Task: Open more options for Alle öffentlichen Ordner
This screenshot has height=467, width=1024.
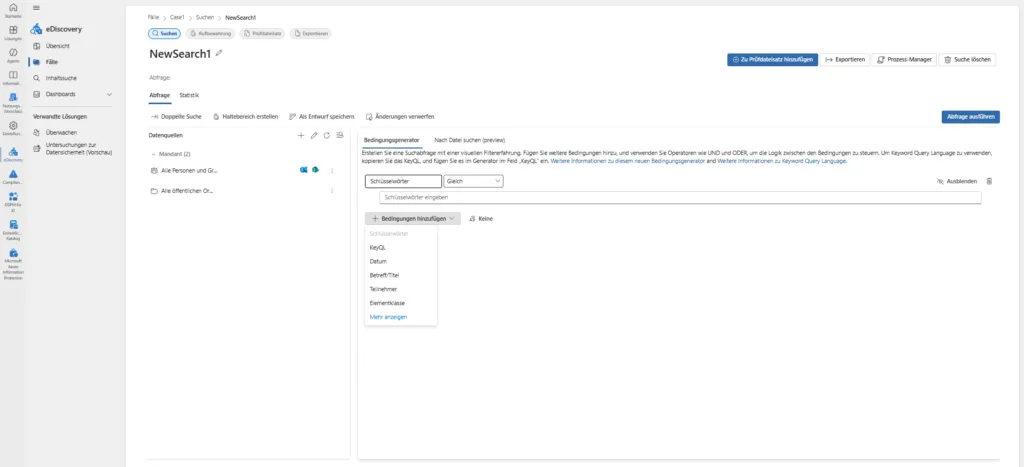Action: click(332, 190)
